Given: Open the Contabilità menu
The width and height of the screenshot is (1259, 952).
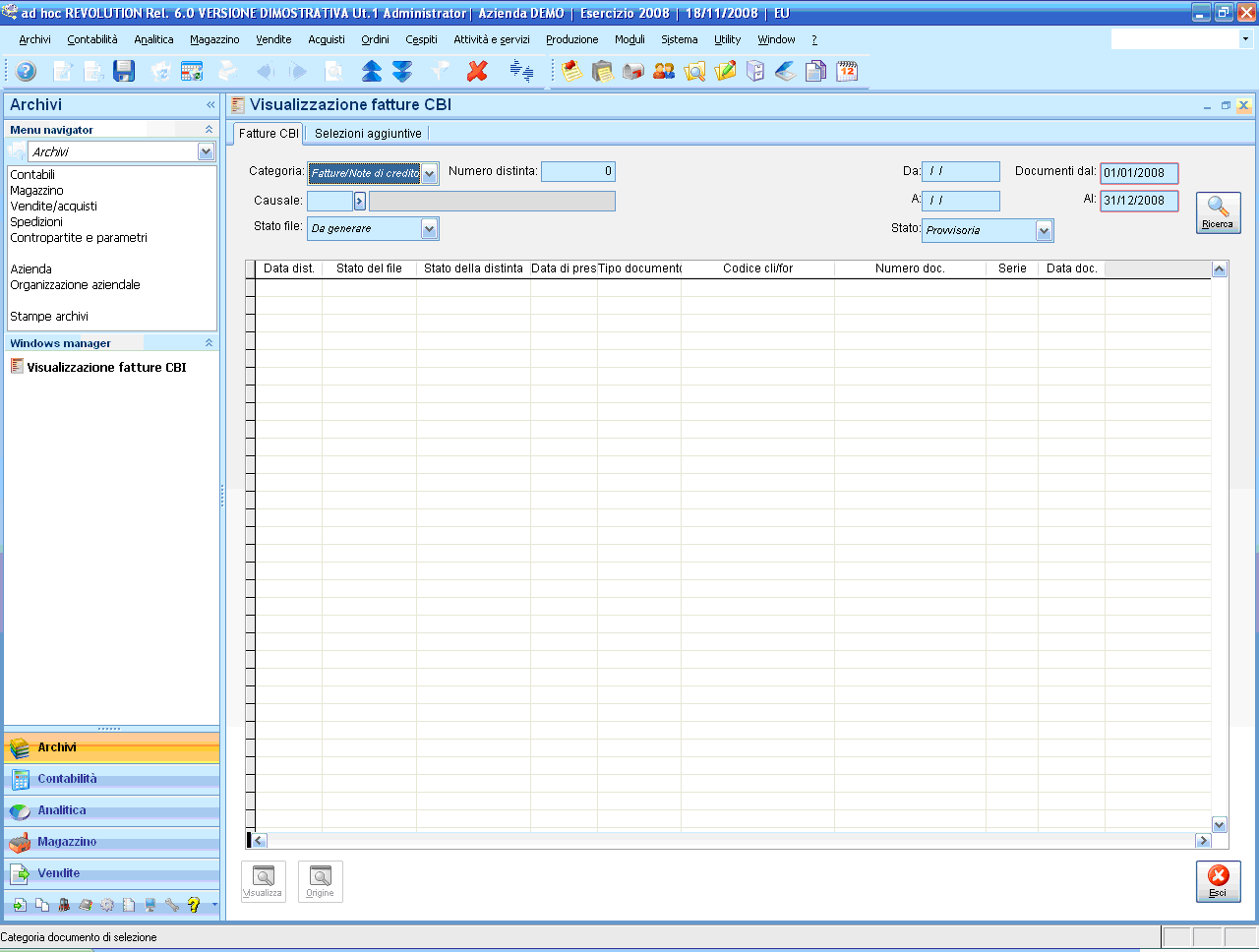Looking at the screenshot, I should pos(92,39).
